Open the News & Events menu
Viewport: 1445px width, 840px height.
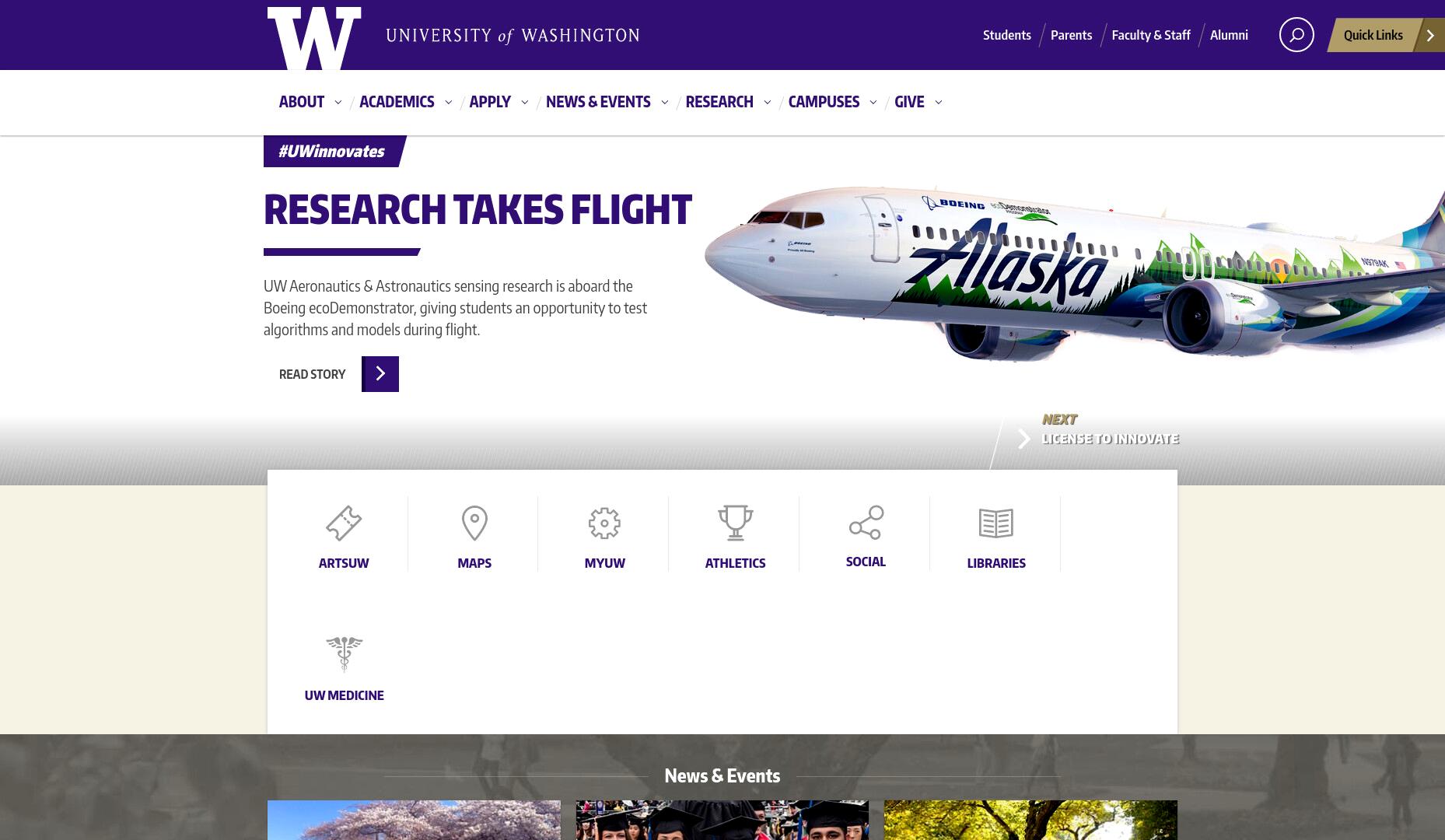[x=598, y=102]
